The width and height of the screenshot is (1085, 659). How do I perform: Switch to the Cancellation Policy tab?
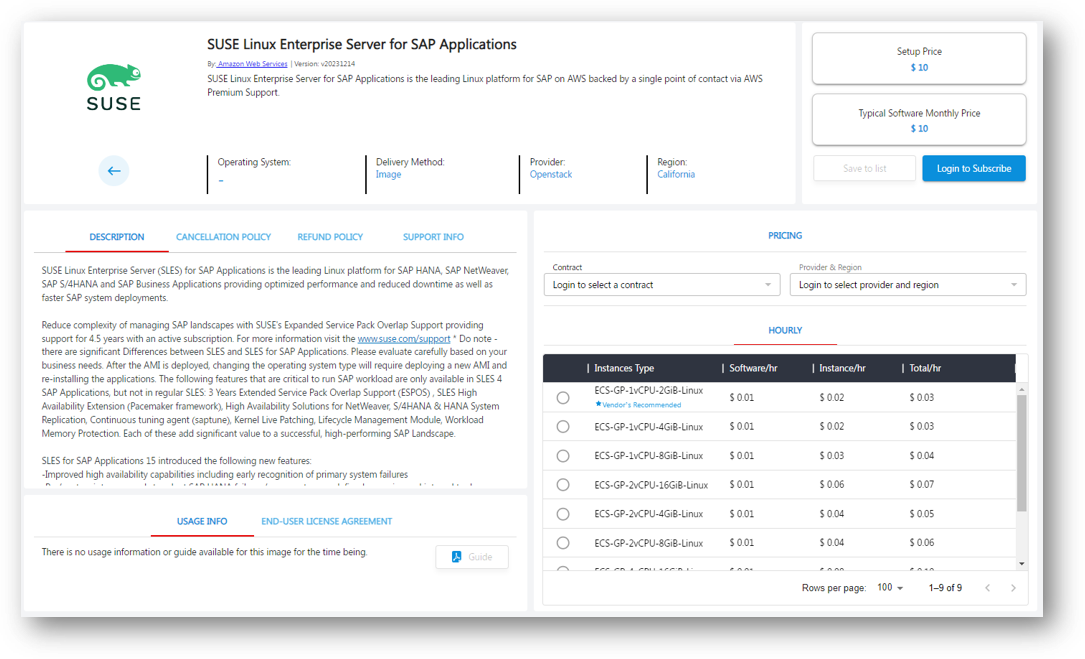pyautogui.click(x=223, y=237)
